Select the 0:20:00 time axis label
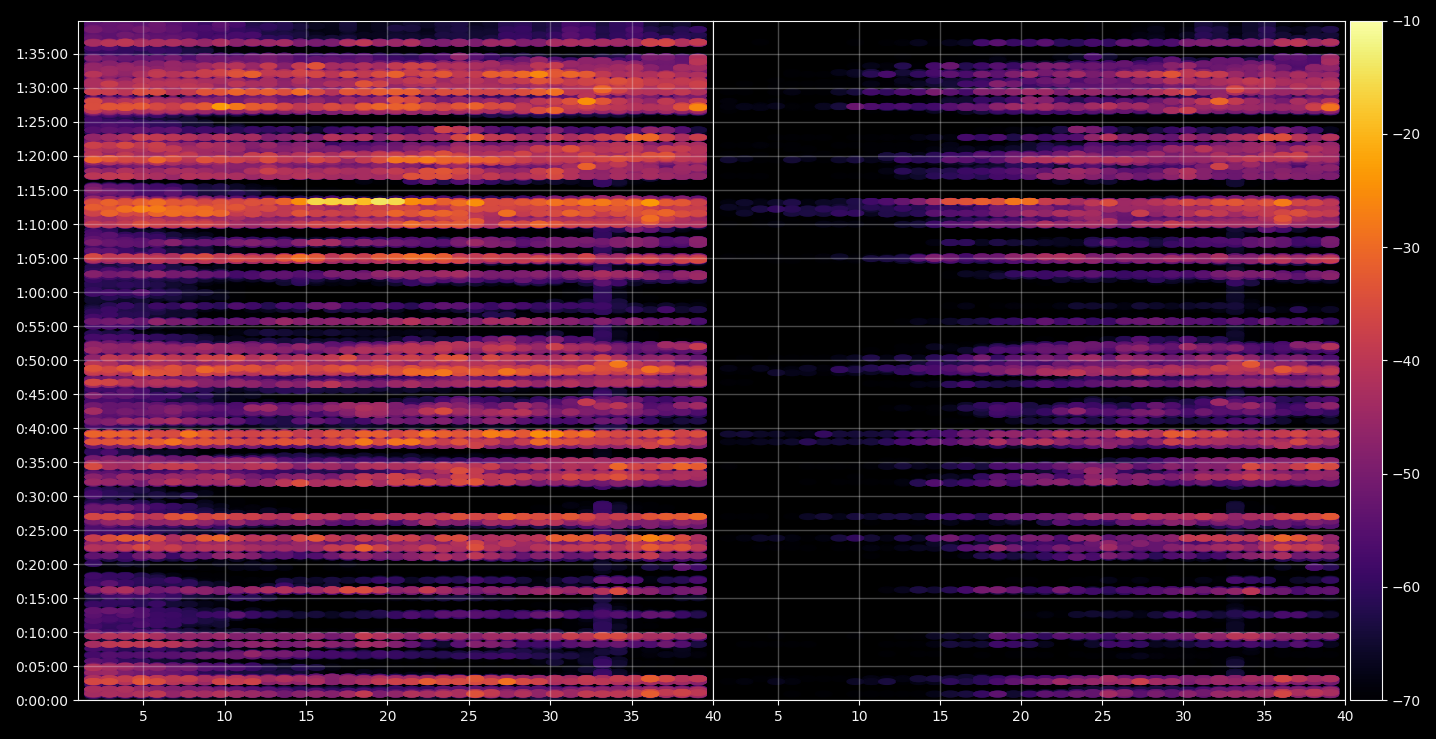 point(42,564)
